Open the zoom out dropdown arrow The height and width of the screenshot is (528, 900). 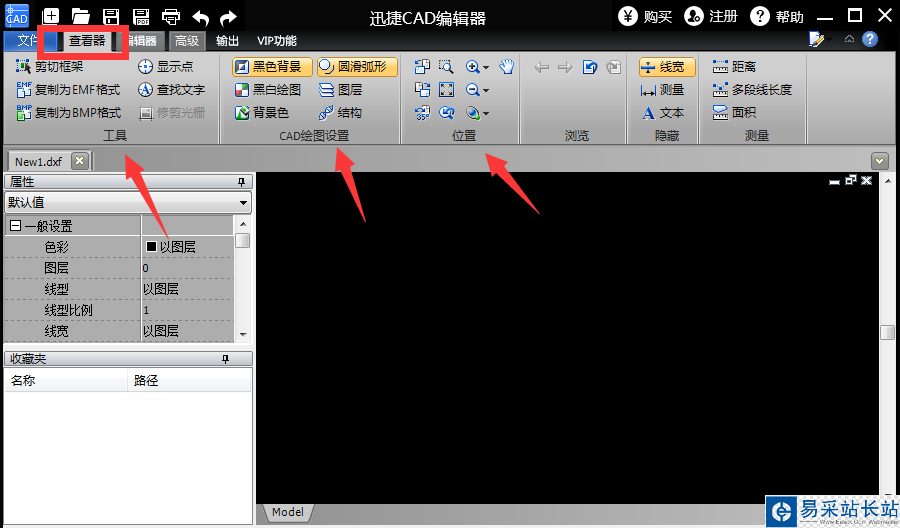tap(486, 91)
